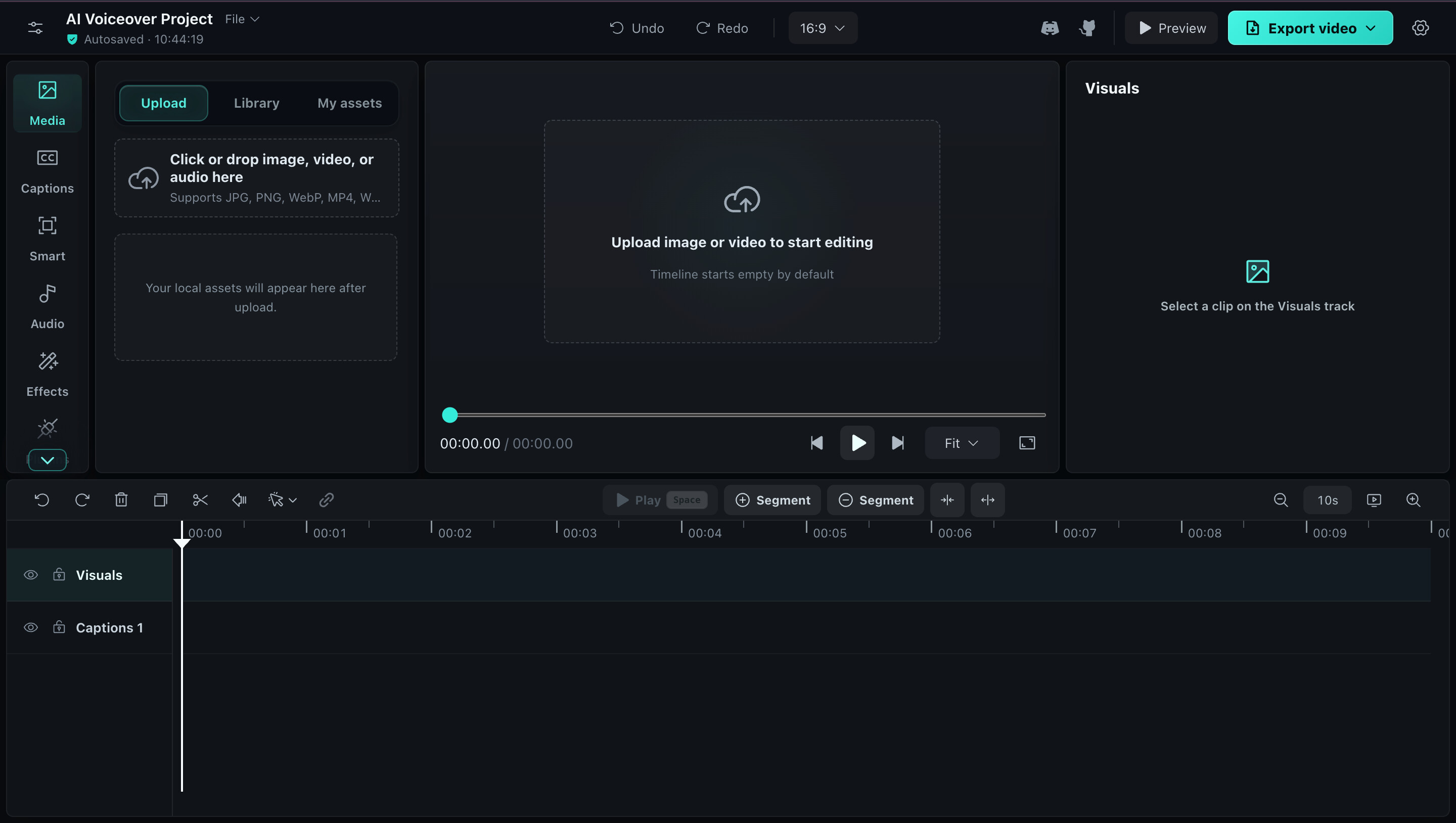Hide the Captions 1 track with eye icon
Screen dimensions: 1456x823
(x=31, y=627)
